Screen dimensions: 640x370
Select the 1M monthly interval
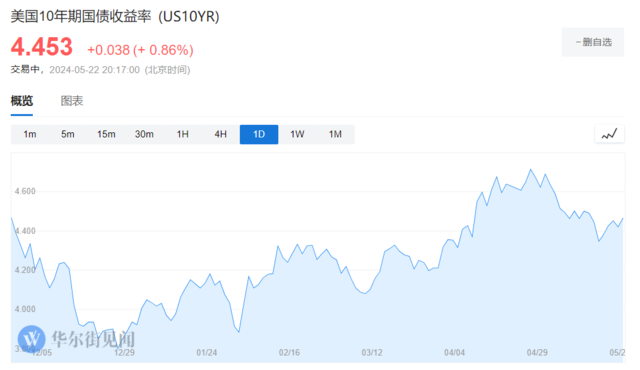point(335,134)
